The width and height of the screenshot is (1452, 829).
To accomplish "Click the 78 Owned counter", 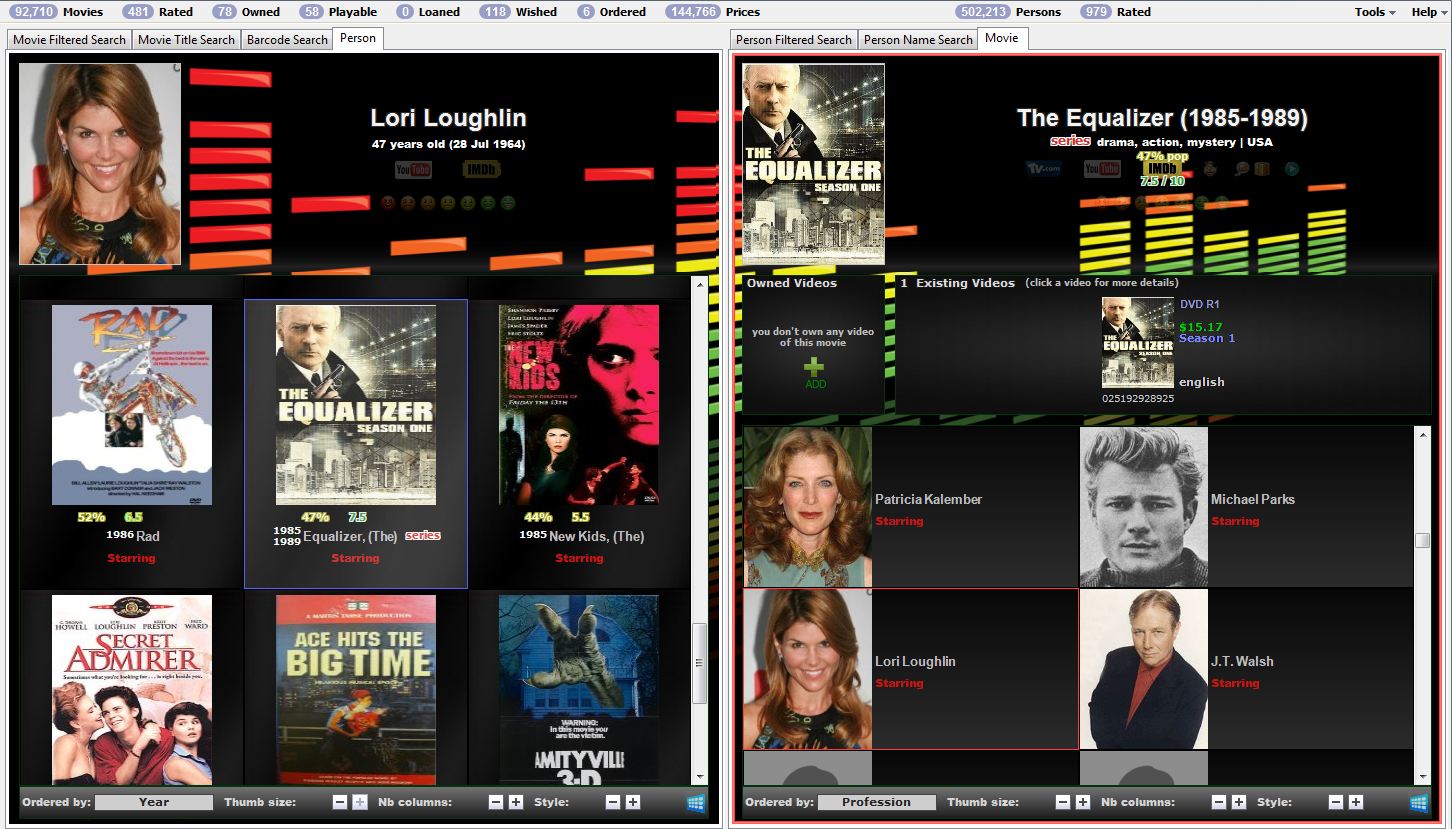I will (246, 12).
